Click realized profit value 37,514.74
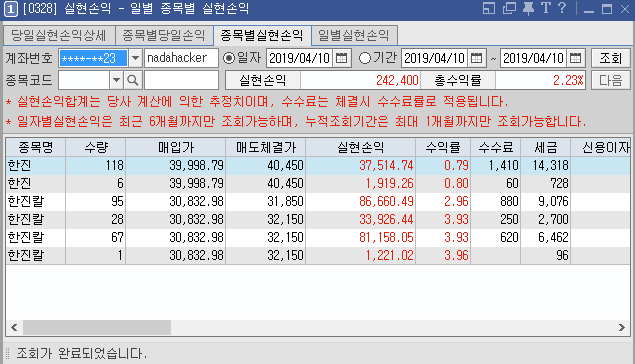This screenshot has height=364, width=635. pyautogui.click(x=386, y=166)
